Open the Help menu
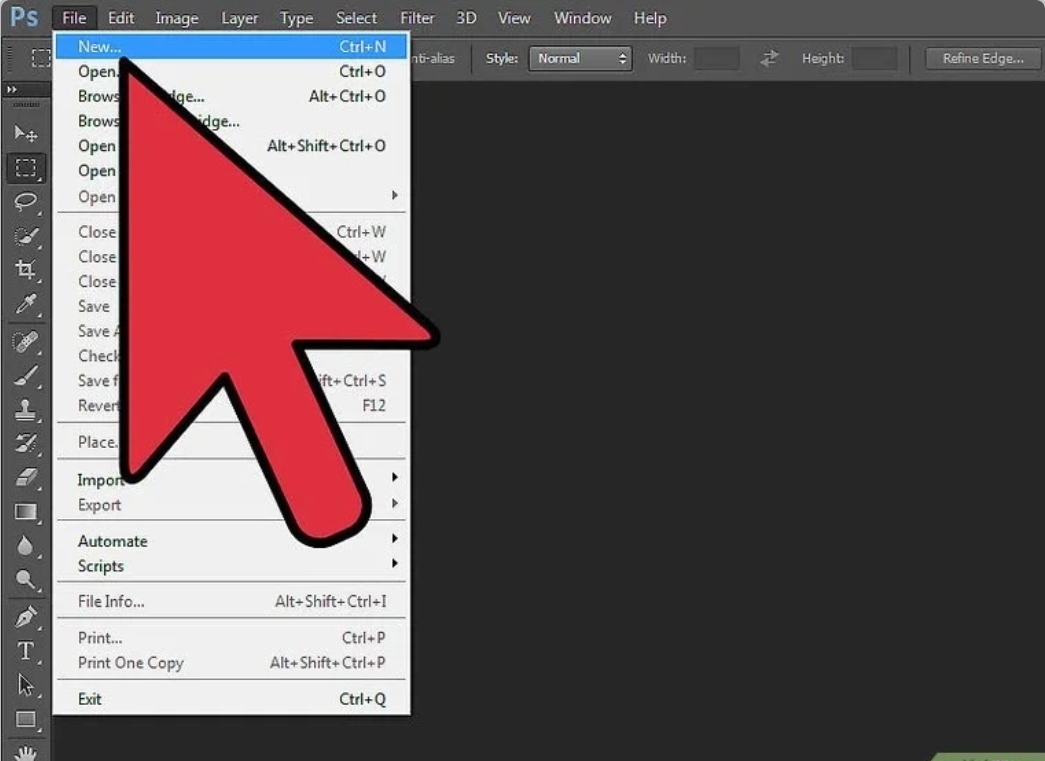This screenshot has width=1045, height=761. [x=650, y=18]
